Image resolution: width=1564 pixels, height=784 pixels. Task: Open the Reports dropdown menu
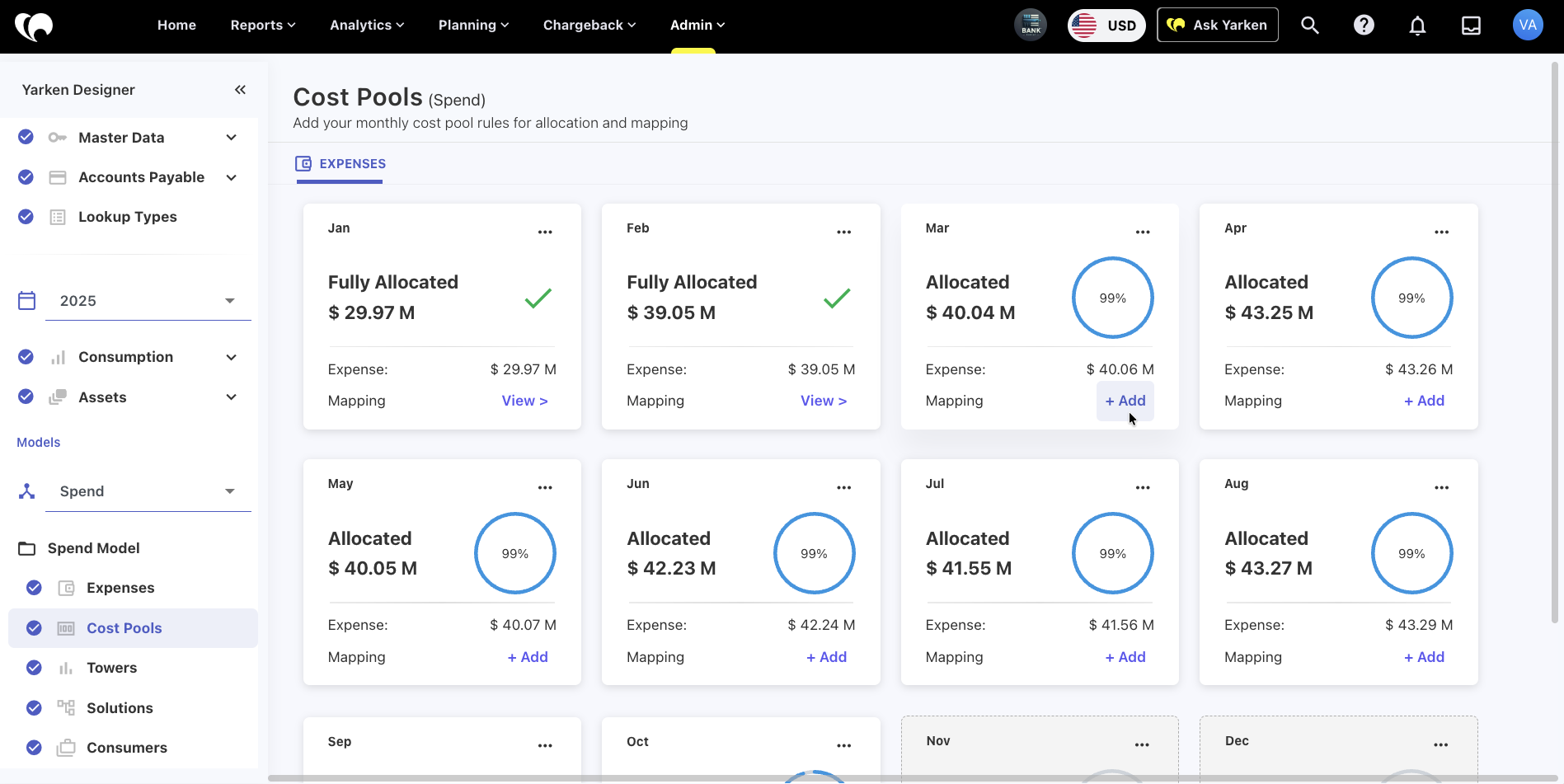tap(263, 26)
